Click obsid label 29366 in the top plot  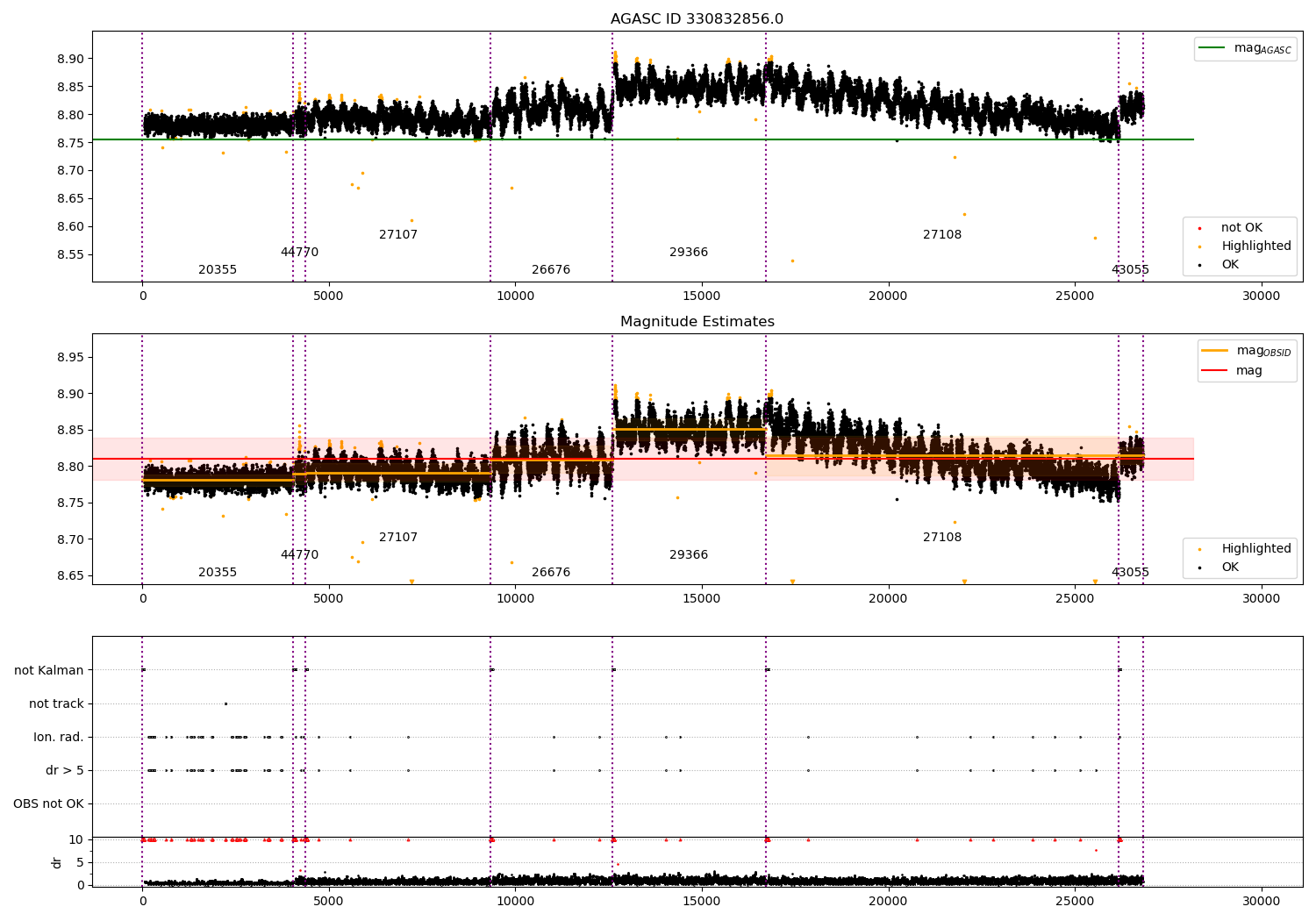689,253
